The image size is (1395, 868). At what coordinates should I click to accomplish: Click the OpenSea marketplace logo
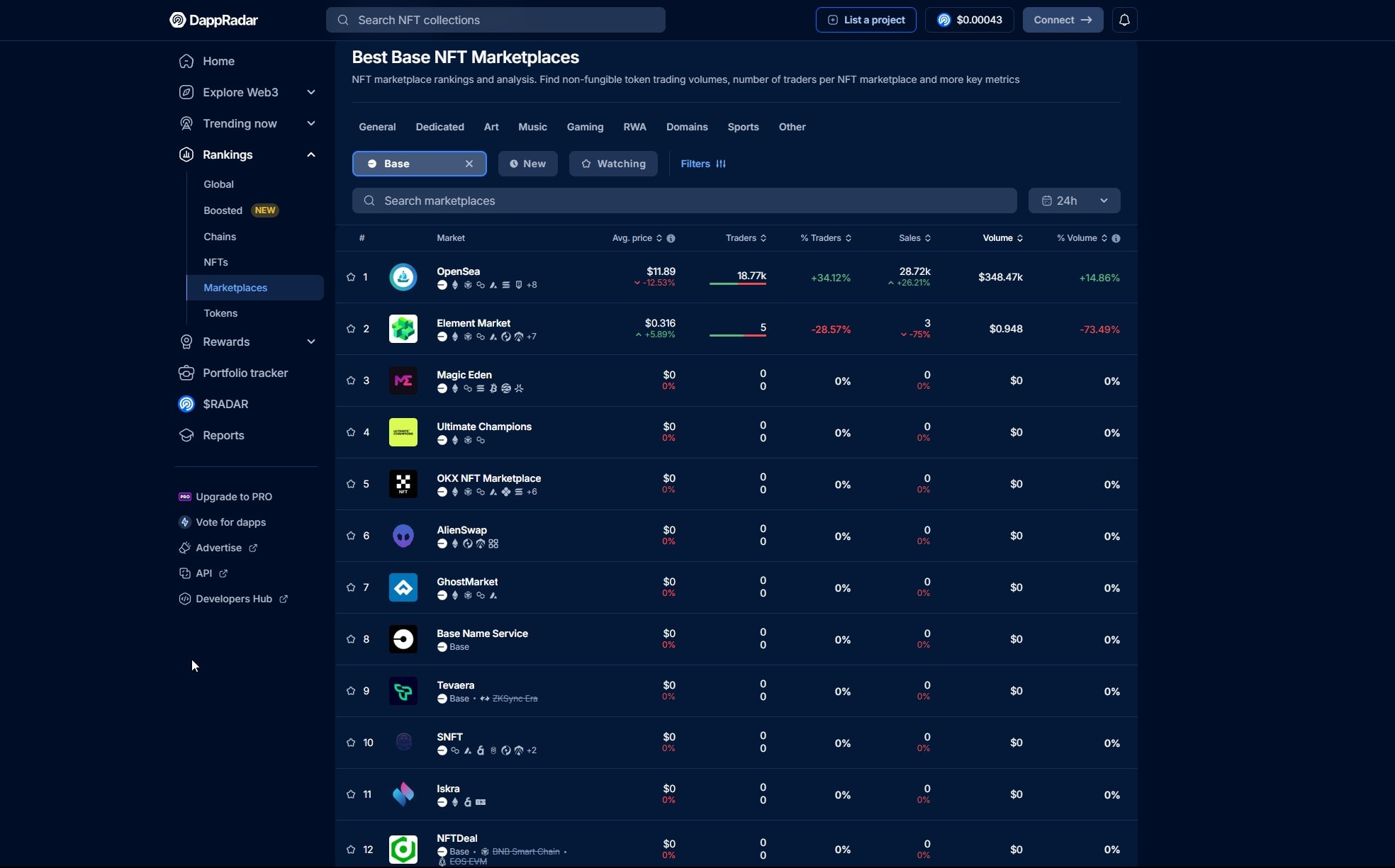point(403,277)
